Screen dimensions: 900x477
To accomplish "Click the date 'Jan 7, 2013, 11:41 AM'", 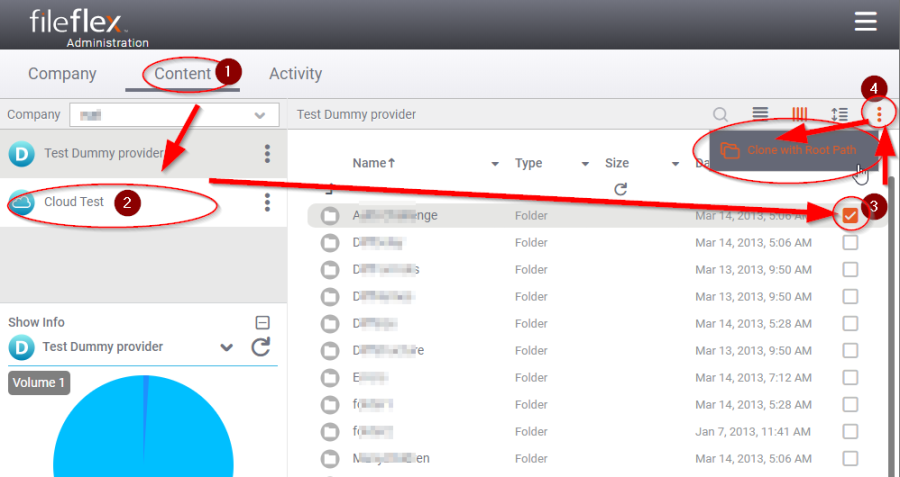I will click(752, 432).
